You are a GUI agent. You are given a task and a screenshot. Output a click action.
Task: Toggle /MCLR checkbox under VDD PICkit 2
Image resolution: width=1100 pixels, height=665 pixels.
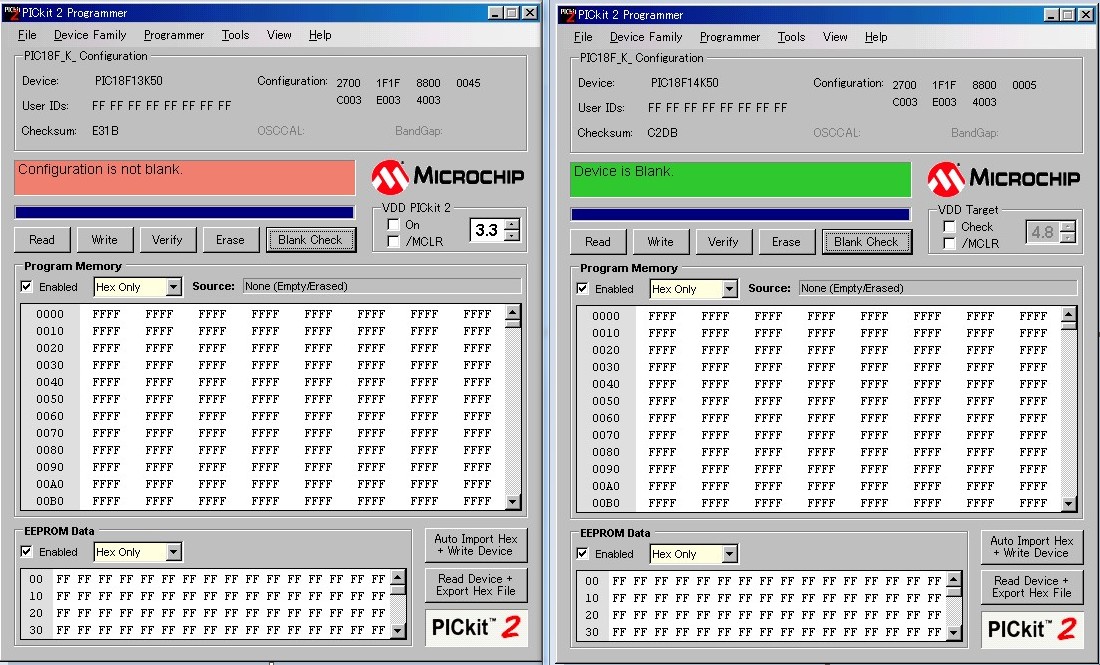(394, 241)
